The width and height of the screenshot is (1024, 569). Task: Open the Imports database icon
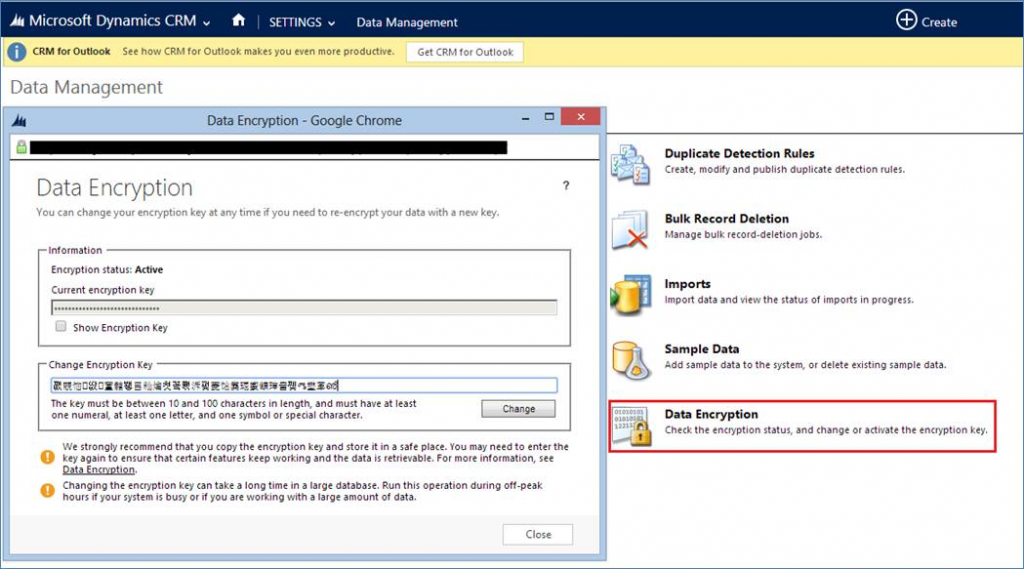tap(630, 295)
